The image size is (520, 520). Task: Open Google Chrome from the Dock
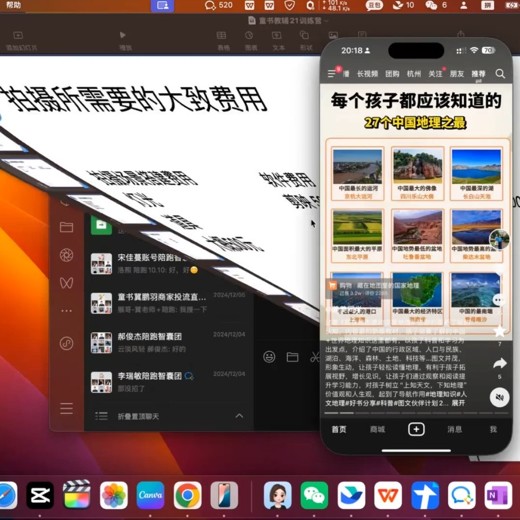point(187,495)
